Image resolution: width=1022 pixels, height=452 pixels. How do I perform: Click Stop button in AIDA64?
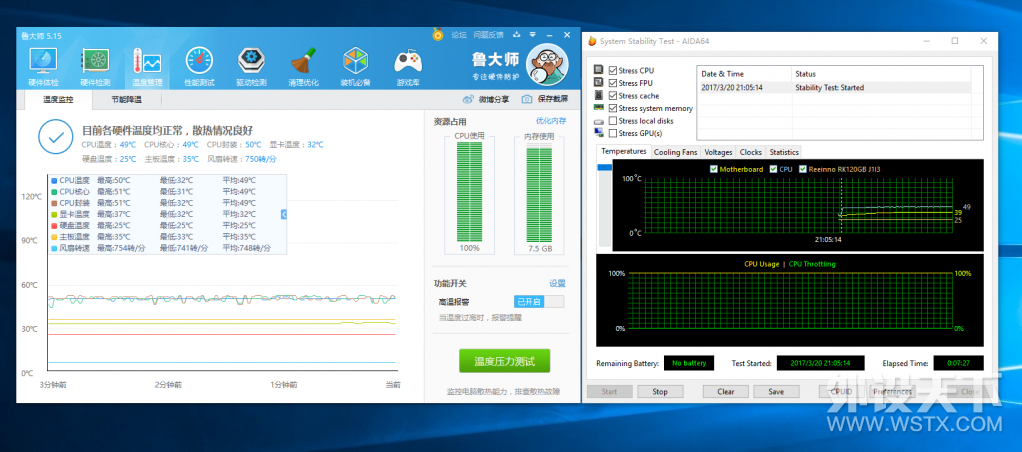660,392
